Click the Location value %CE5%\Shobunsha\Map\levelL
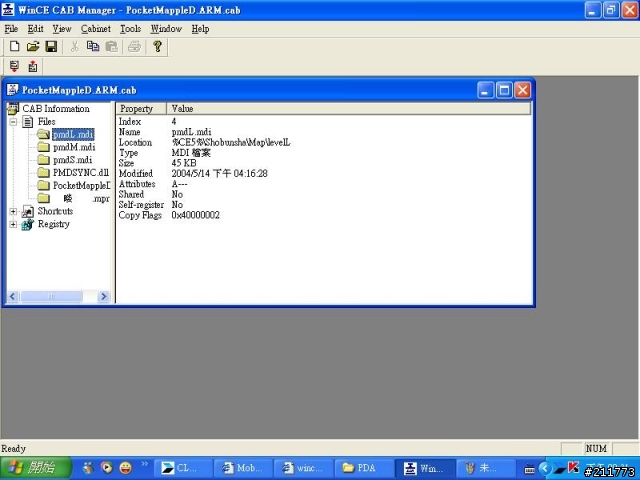 click(x=231, y=142)
